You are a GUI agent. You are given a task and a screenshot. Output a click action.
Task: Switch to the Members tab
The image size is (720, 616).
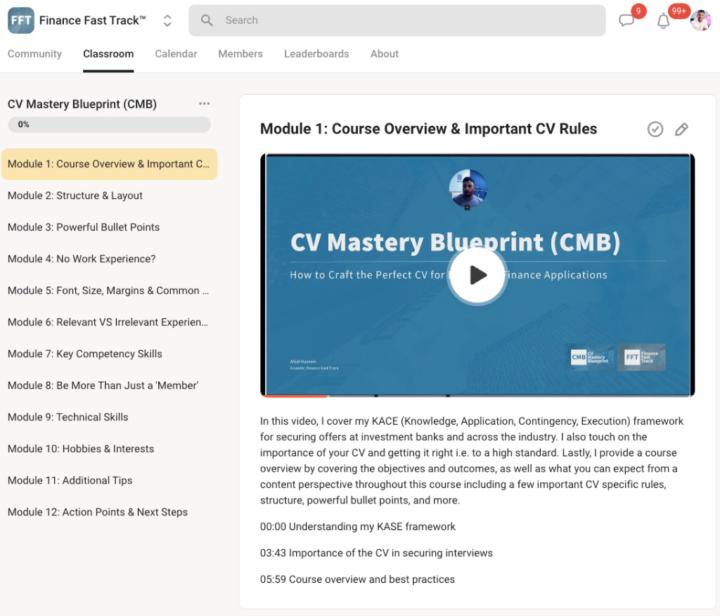(240, 54)
